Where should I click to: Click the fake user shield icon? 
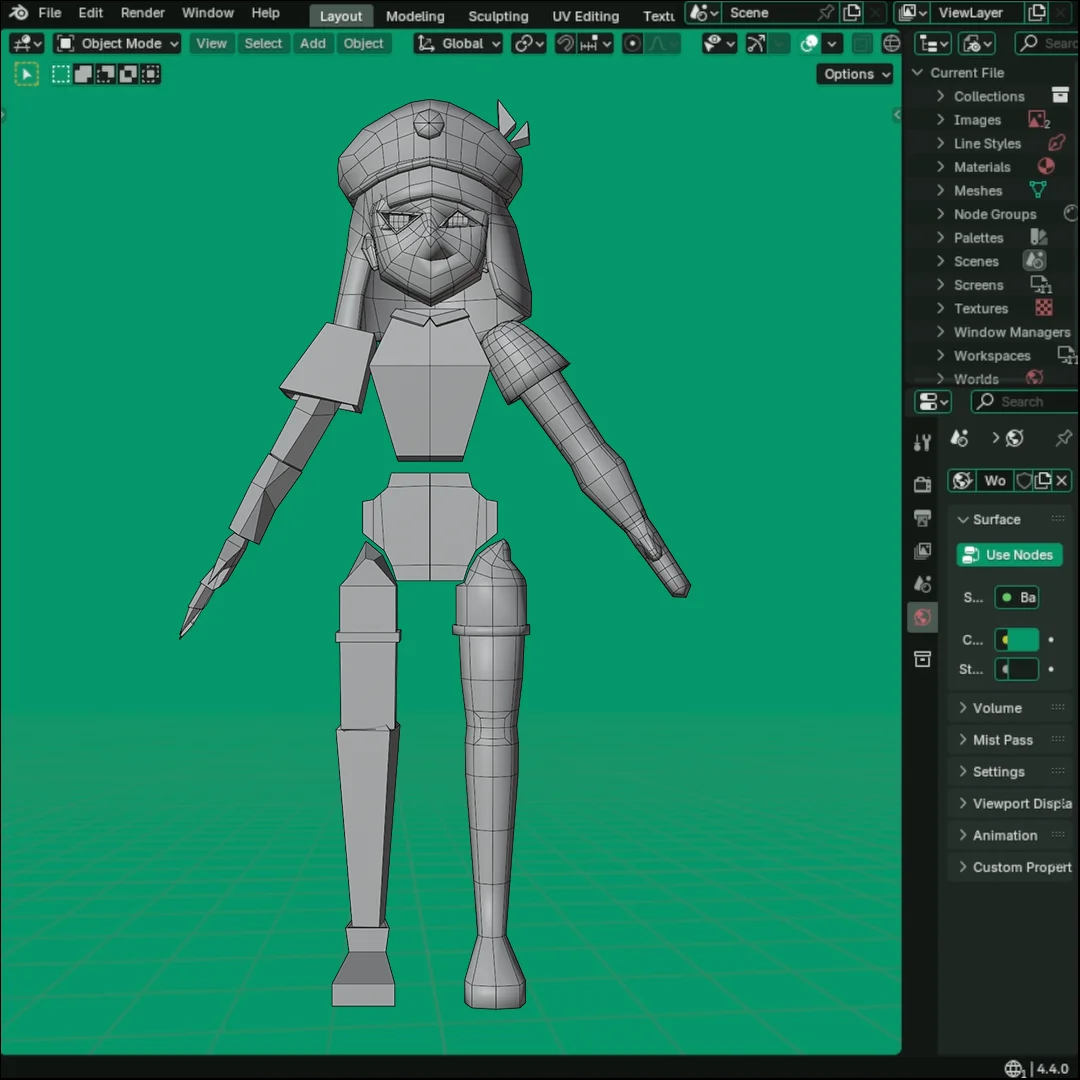coord(1024,481)
